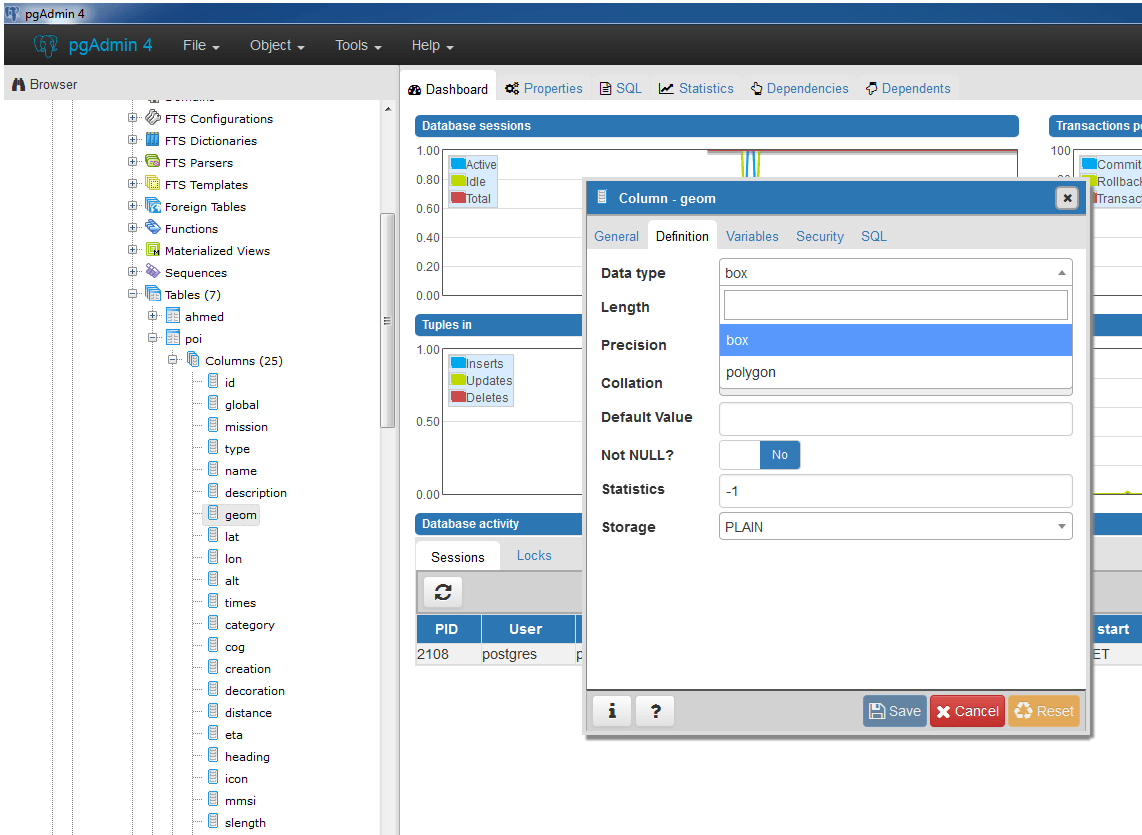The height and width of the screenshot is (835, 1142).
Task: Click the Sequences icon in tree
Action: pos(152,271)
